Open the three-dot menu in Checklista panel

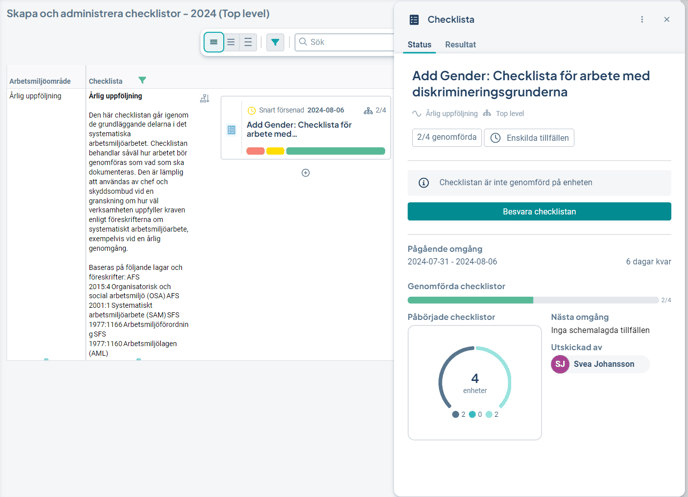point(642,20)
